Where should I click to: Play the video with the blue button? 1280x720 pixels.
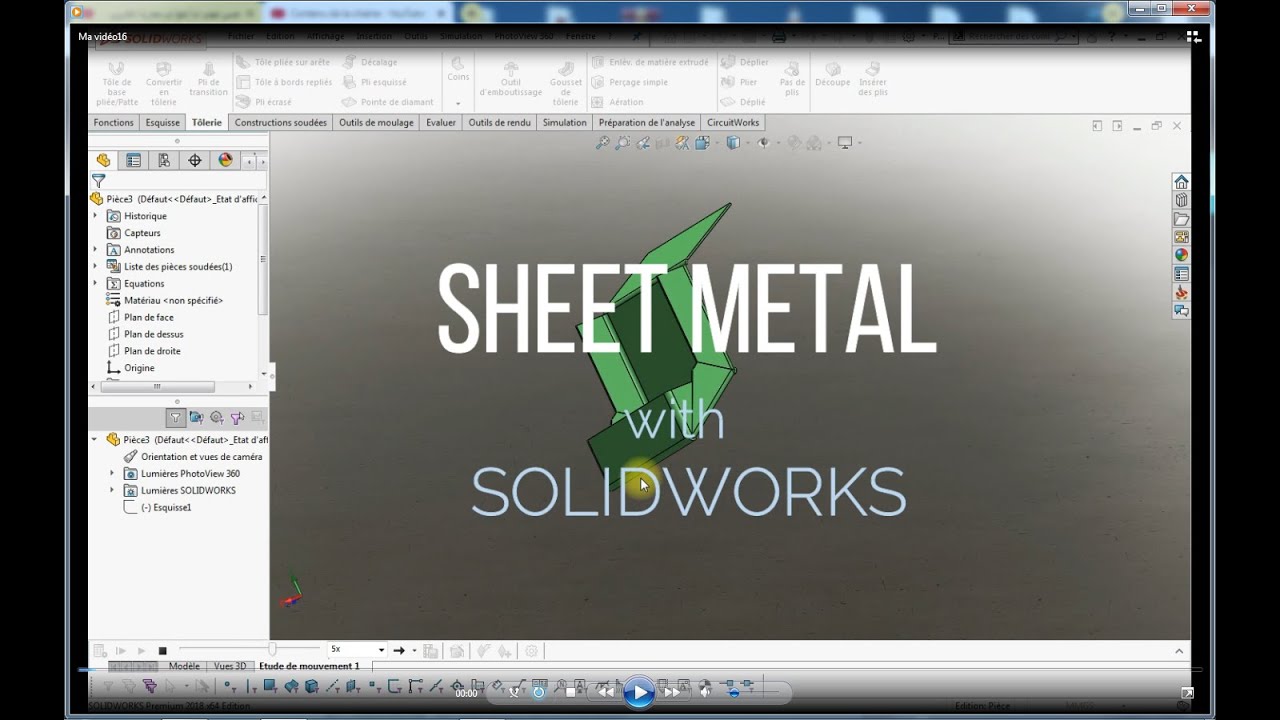[x=638, y=692]
